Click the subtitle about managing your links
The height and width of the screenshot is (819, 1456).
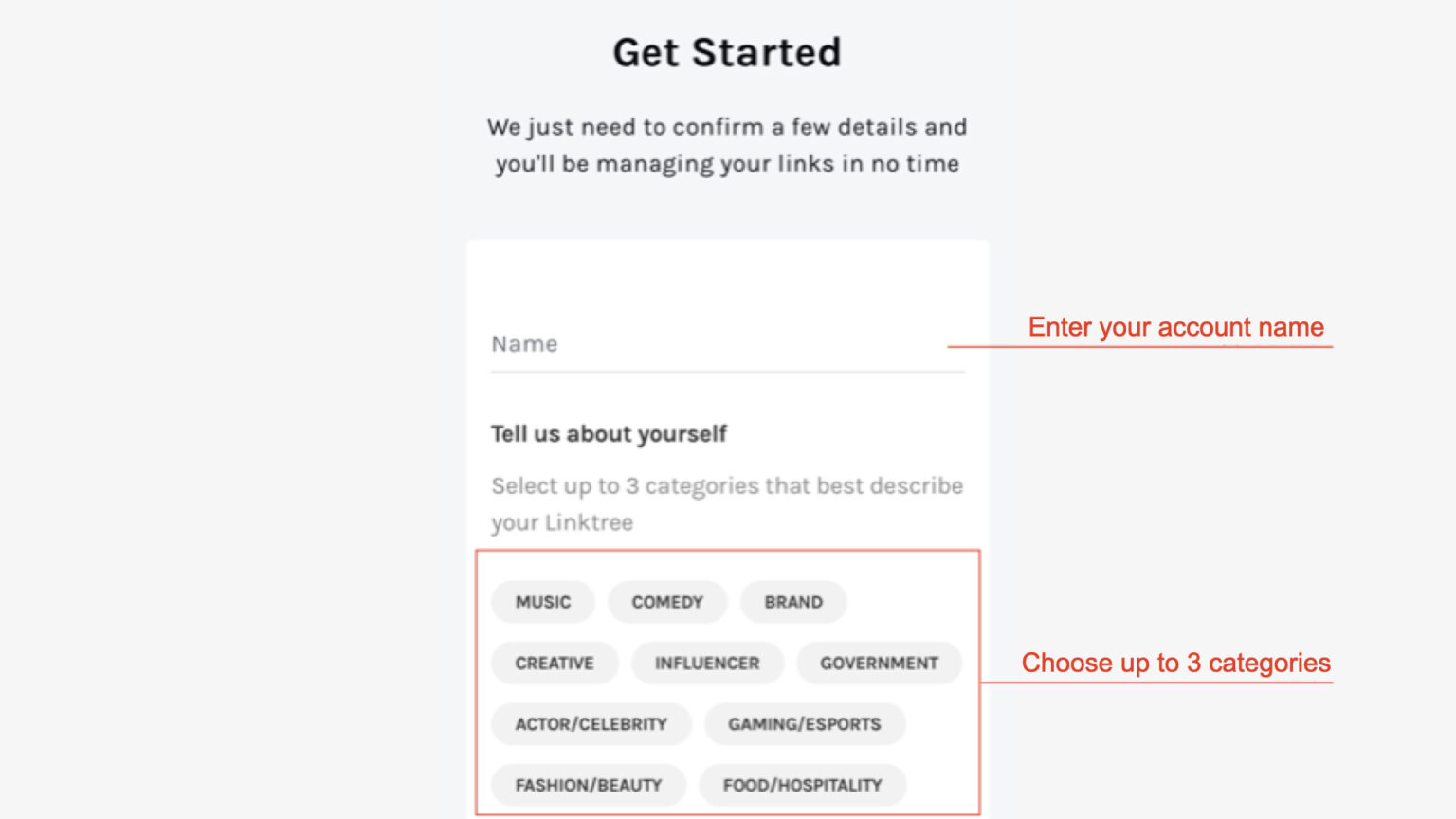point(727,144)
